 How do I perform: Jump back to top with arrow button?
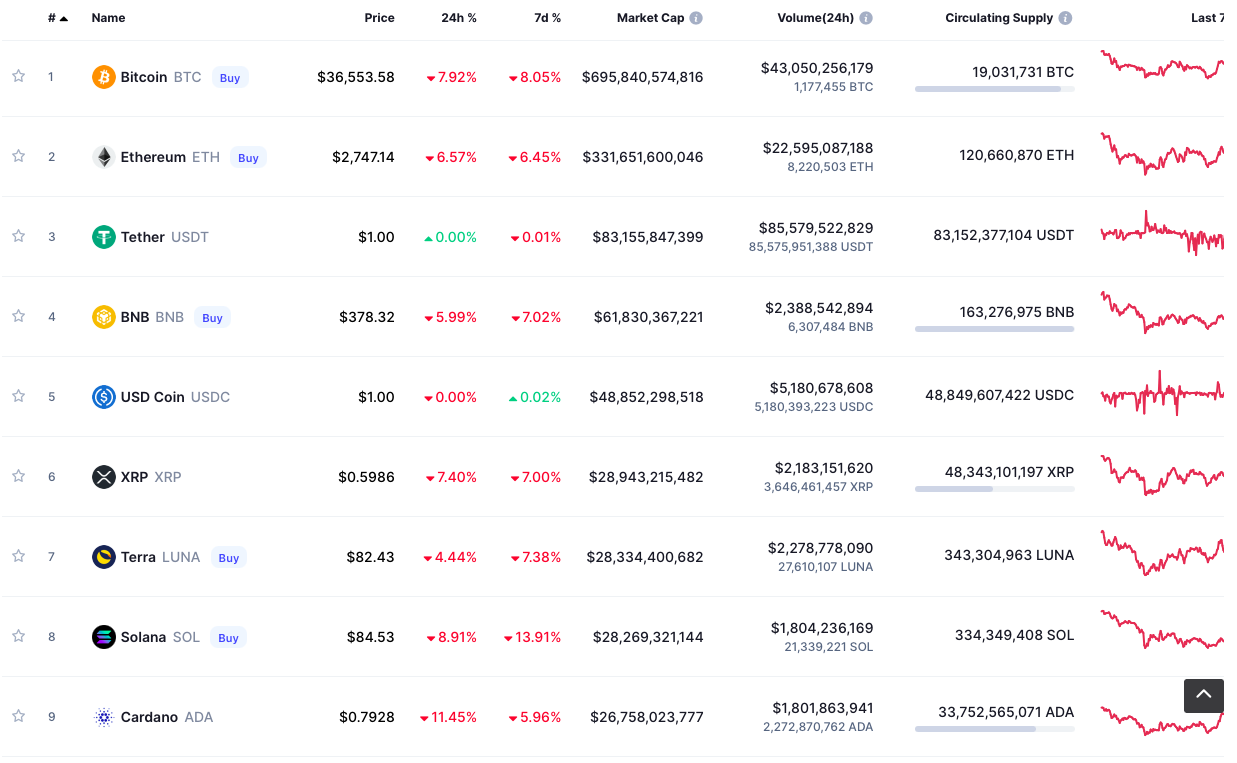pyautogui.click(x=1204, y=695)
